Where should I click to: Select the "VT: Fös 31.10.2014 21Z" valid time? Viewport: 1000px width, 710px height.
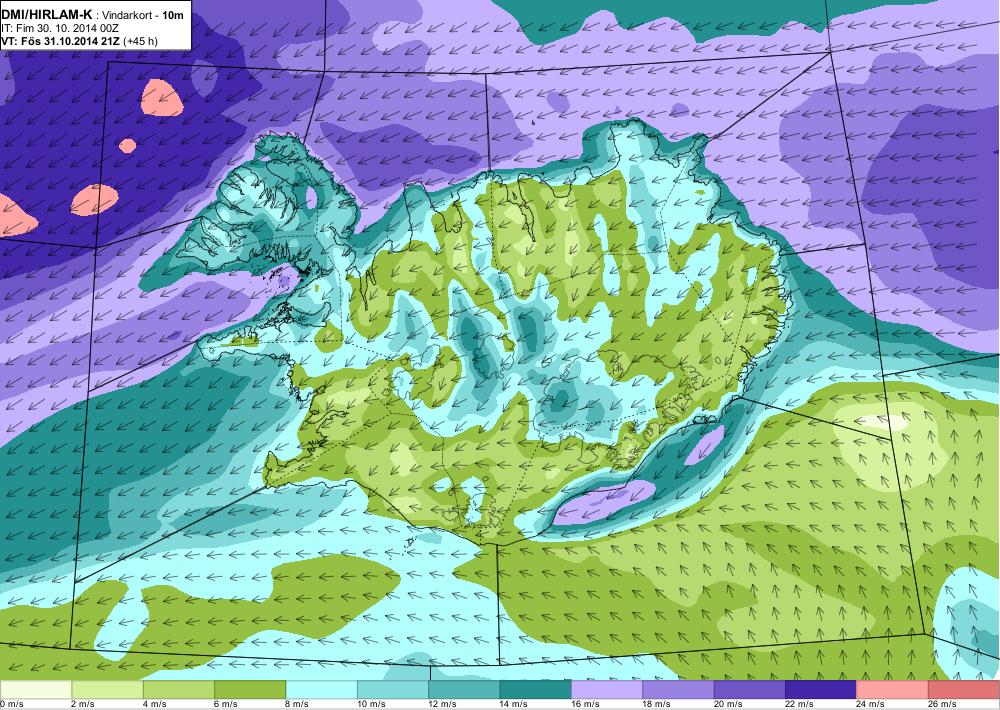coord(60,41)
